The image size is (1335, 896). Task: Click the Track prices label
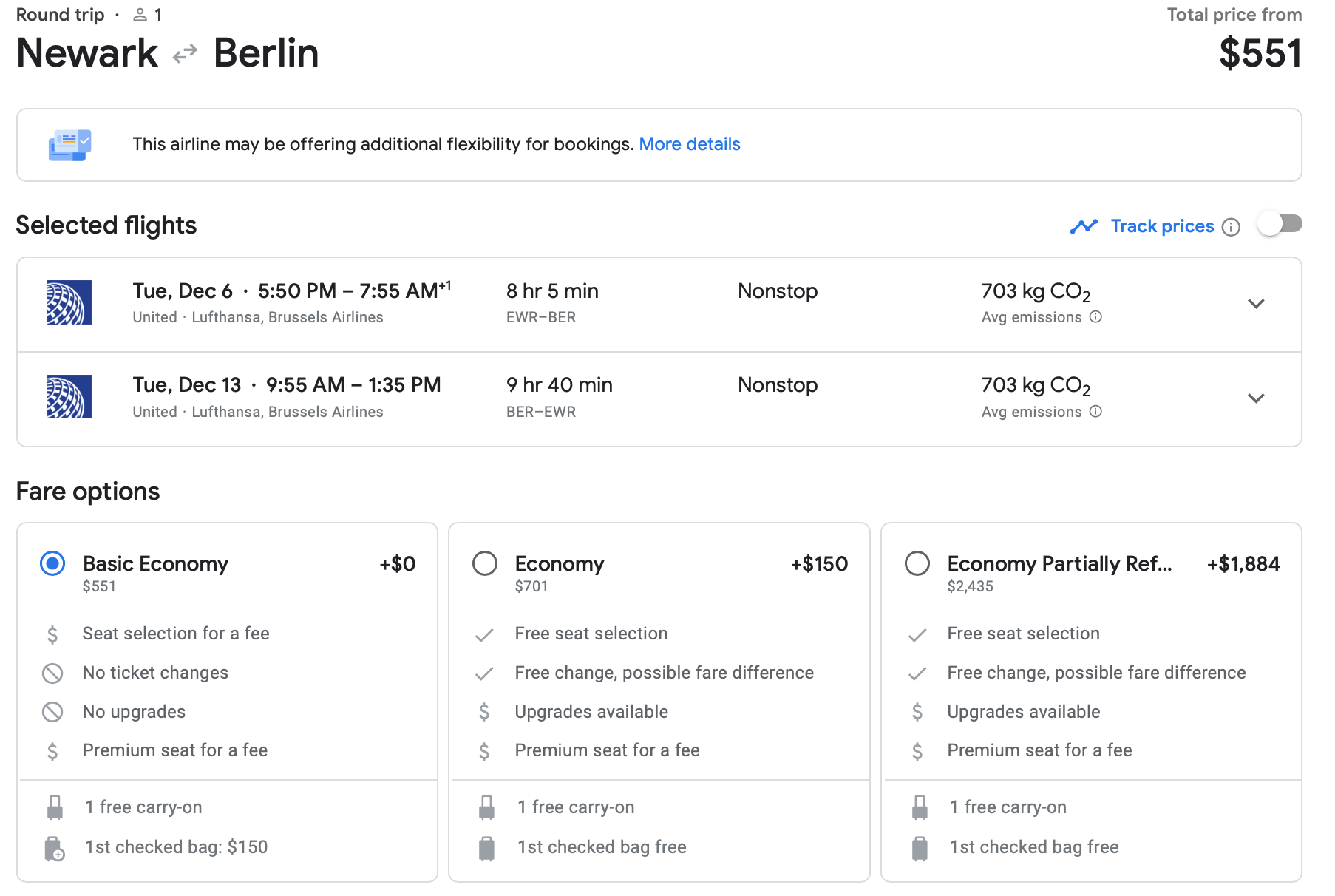point(1162,226)
